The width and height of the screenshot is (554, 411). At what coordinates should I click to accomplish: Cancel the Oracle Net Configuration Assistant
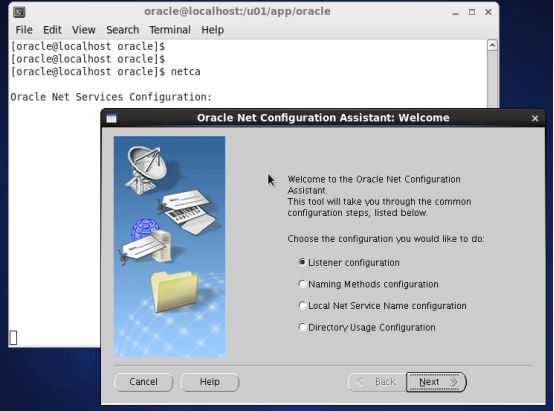coord(143,382)
